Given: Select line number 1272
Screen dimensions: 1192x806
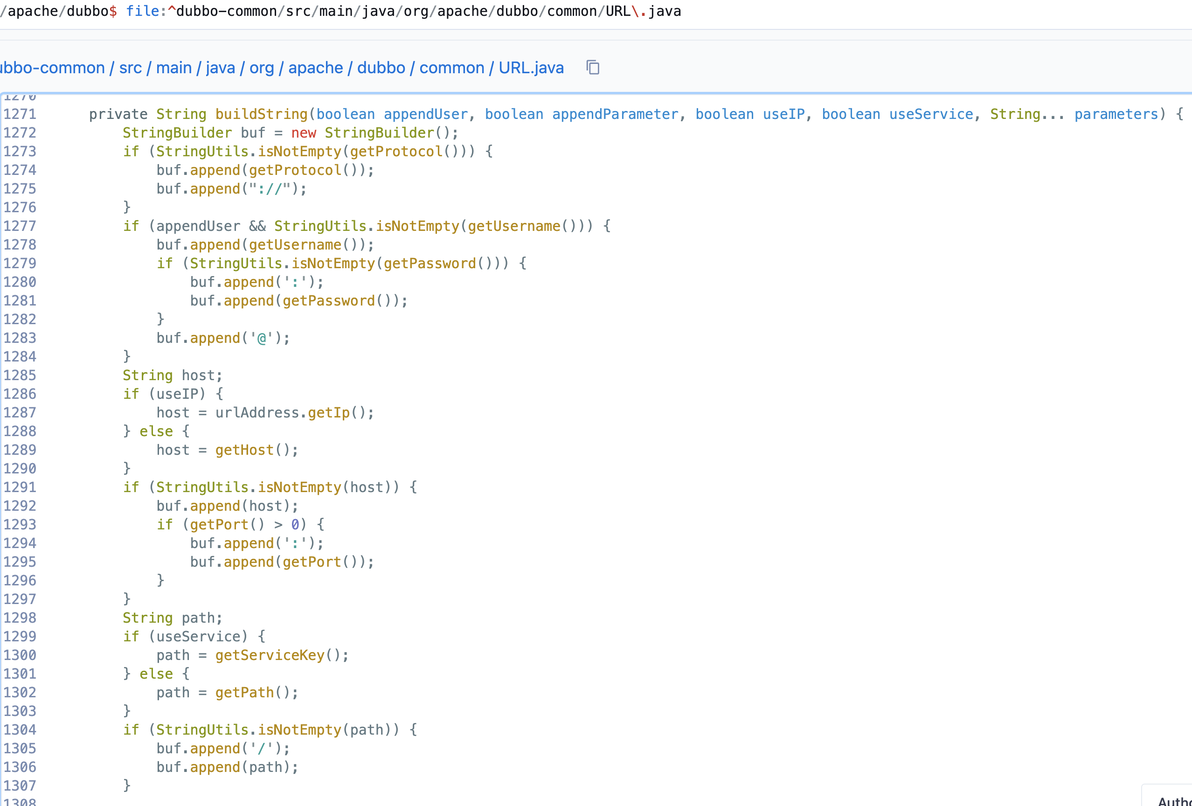Looking at the screenshot, I should [19, 132].
